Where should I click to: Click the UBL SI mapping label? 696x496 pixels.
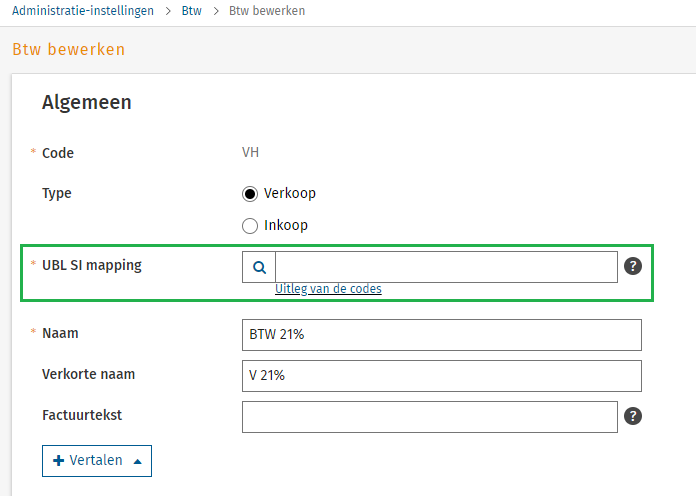point(91,265)
